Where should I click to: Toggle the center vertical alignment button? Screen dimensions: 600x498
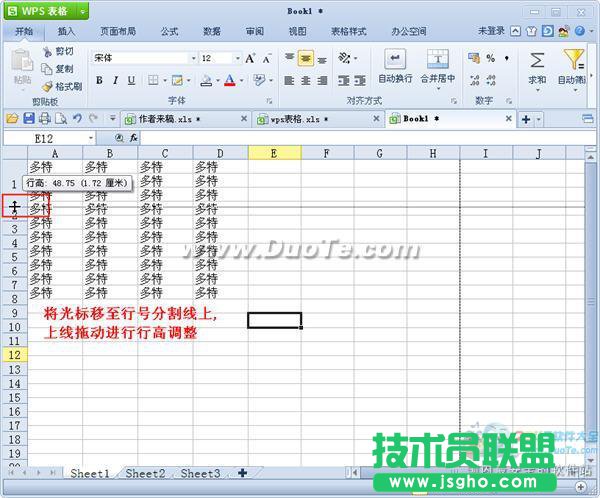(x=307, y=58)
